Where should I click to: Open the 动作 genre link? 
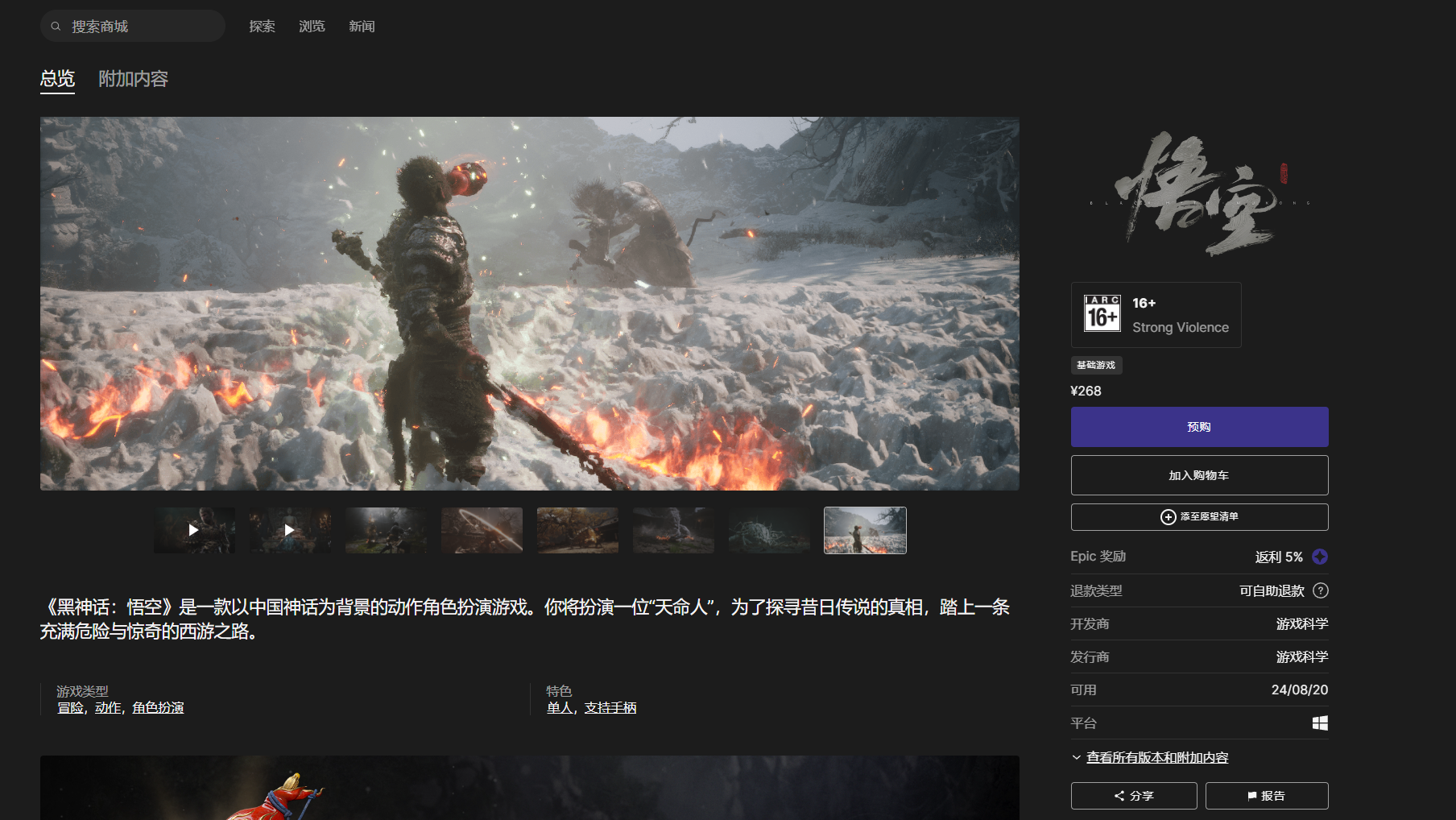(x=108, y=708)
